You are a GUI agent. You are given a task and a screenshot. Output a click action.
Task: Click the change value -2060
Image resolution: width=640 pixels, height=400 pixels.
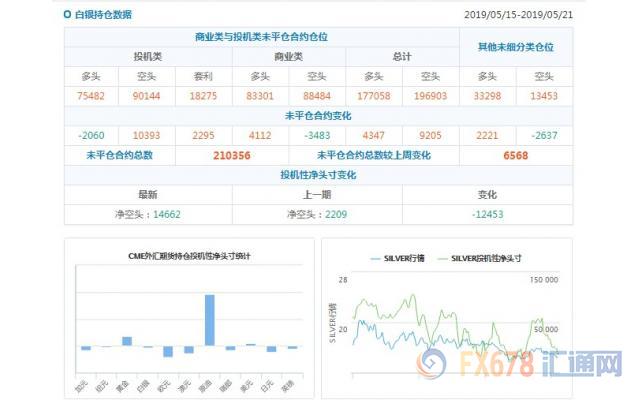(x=91, y=136)
